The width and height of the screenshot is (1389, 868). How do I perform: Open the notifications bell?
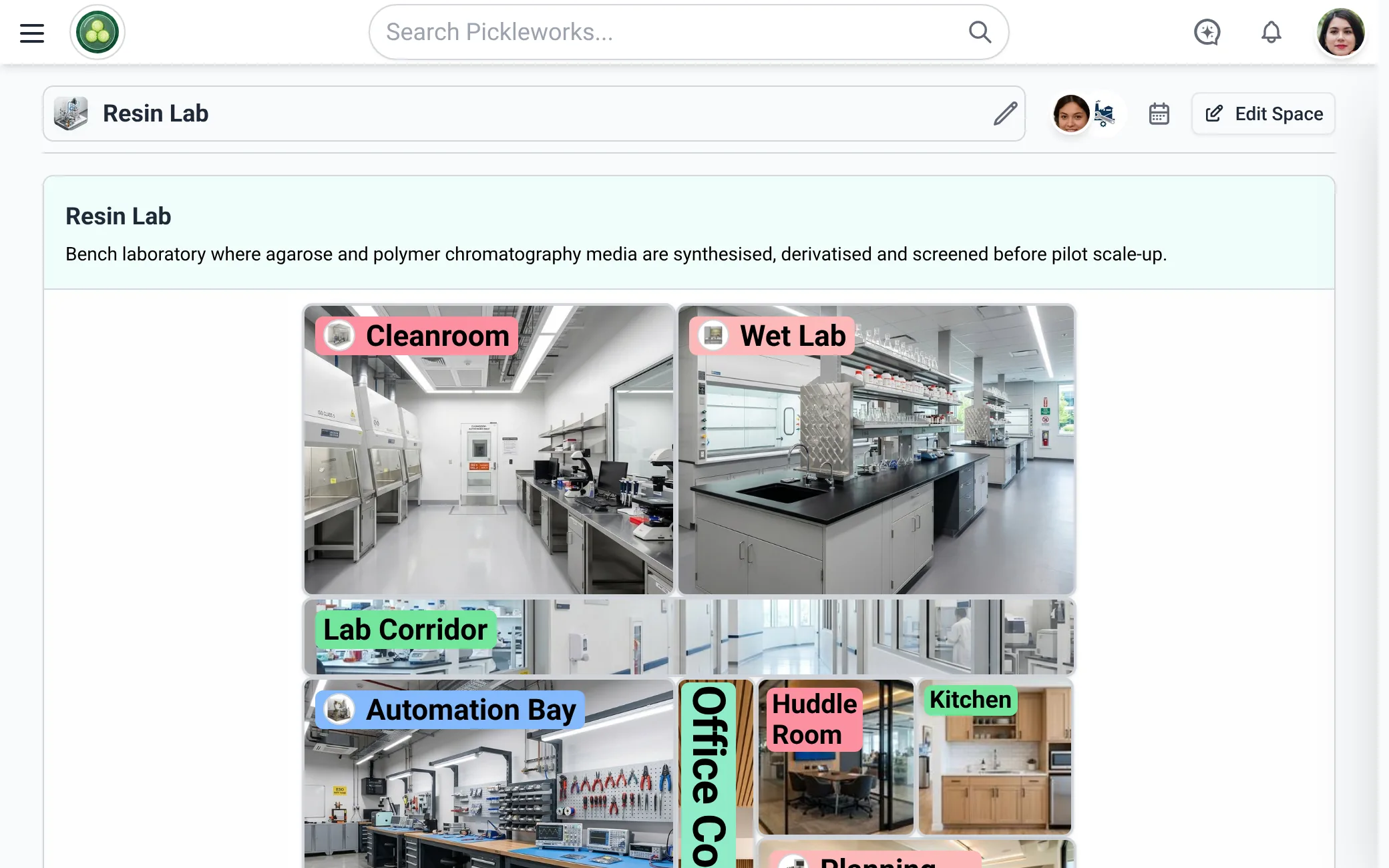(x=1271, y=32)
